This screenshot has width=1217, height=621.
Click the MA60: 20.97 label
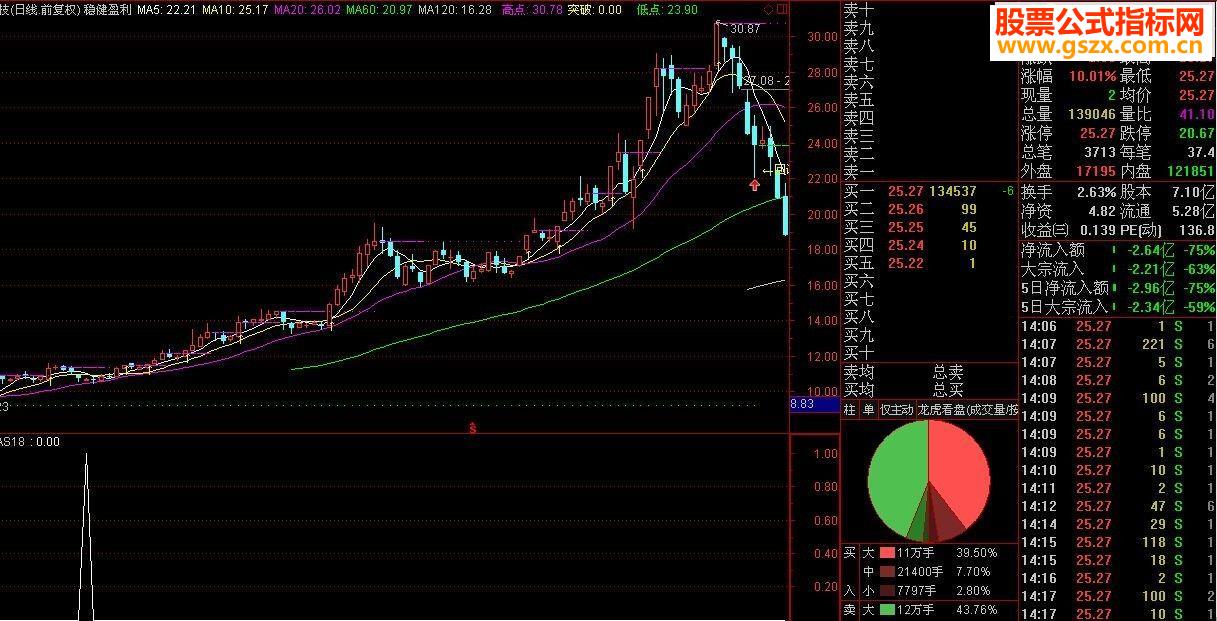click(379, 9)
